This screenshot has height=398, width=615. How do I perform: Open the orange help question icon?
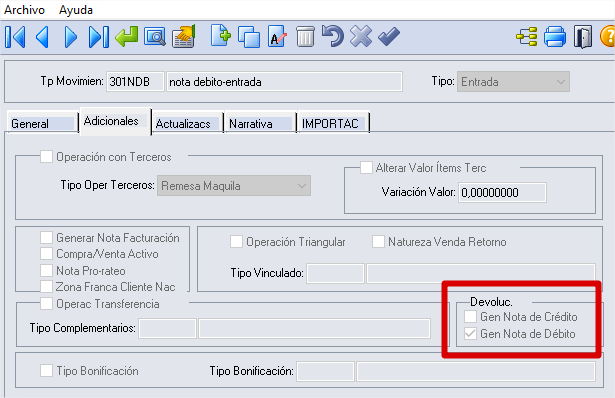608,36
